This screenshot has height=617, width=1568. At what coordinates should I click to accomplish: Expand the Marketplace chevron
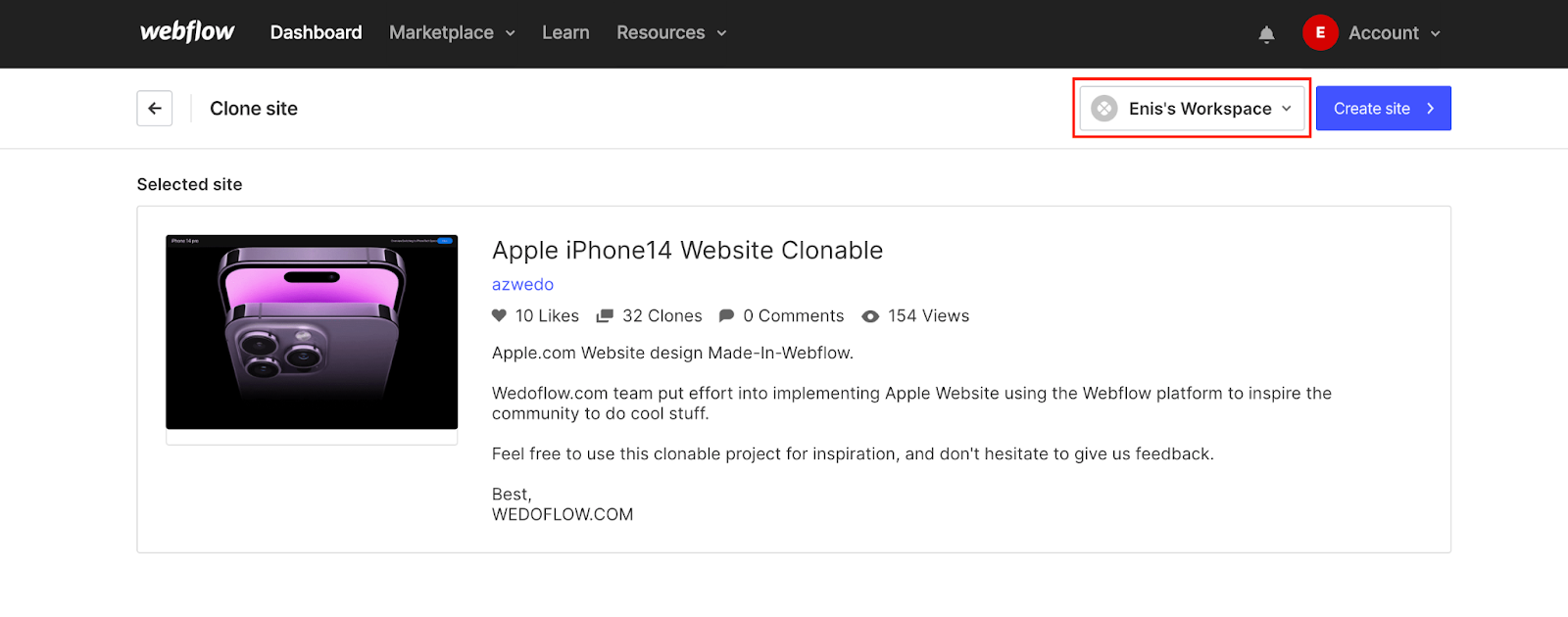[510, 33]
